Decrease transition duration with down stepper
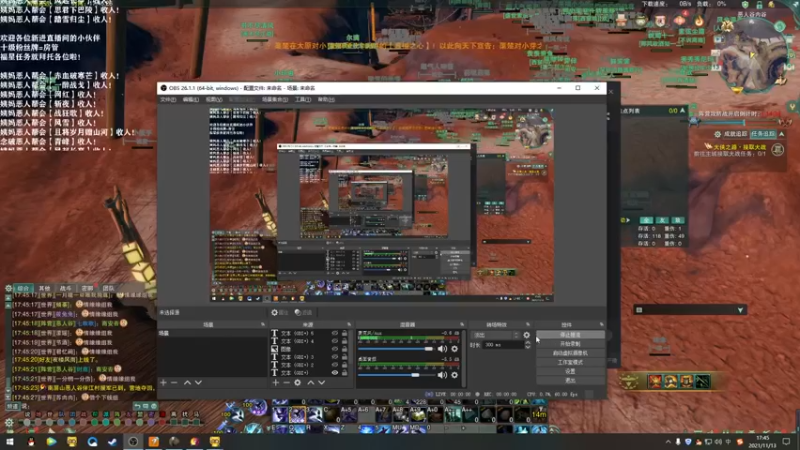Image resolution: width=800 pixels, height=450 pixels. 528,347
